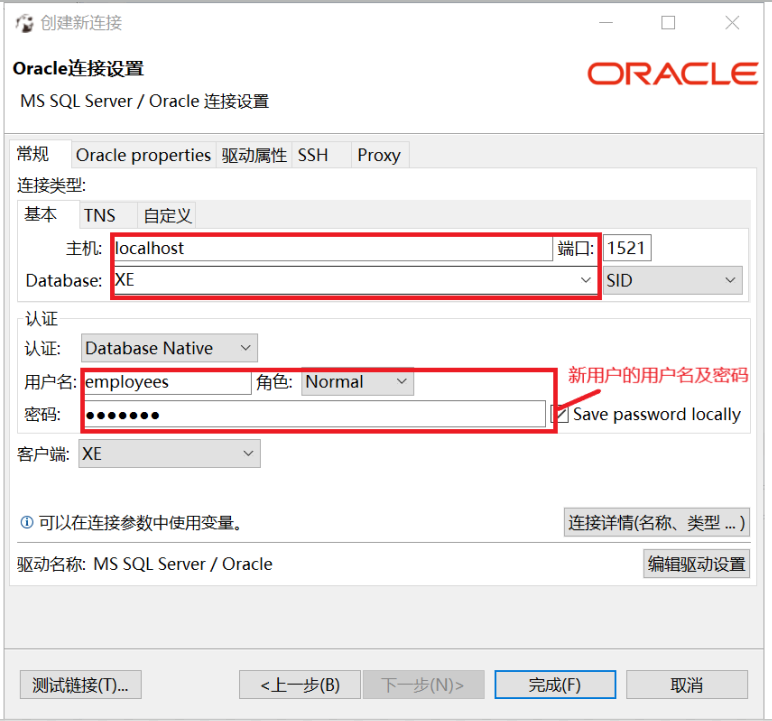
Task: Cancel with the 取消 button
Action: pos(687,685)
